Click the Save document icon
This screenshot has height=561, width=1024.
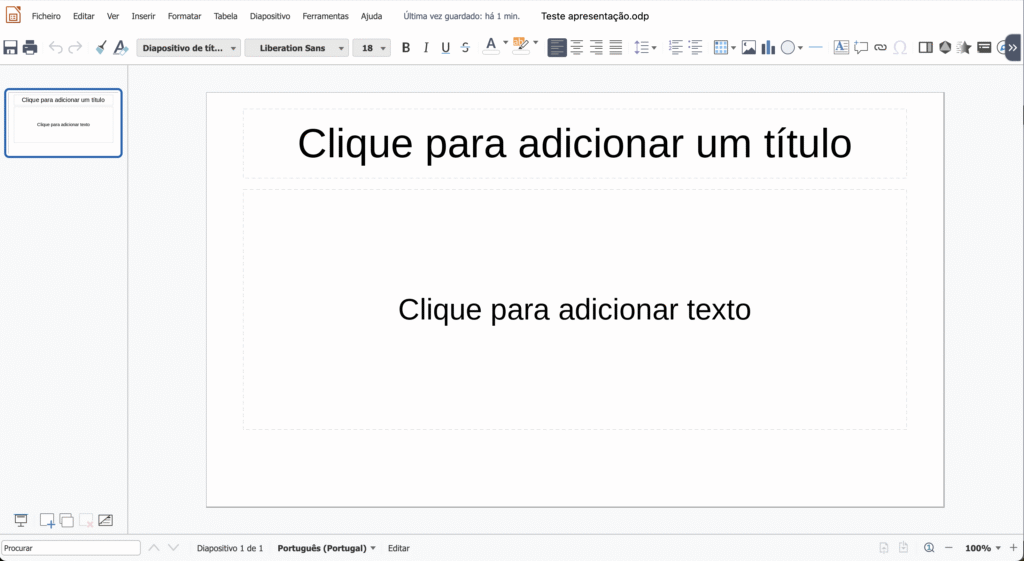(x=11, y=47)
